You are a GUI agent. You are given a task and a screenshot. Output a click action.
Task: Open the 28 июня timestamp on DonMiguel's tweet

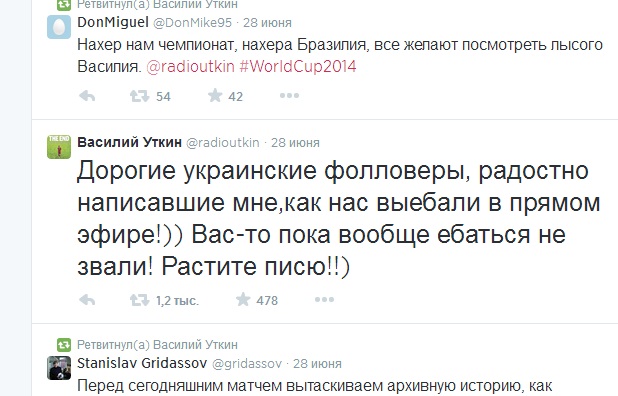click(267, 23)
